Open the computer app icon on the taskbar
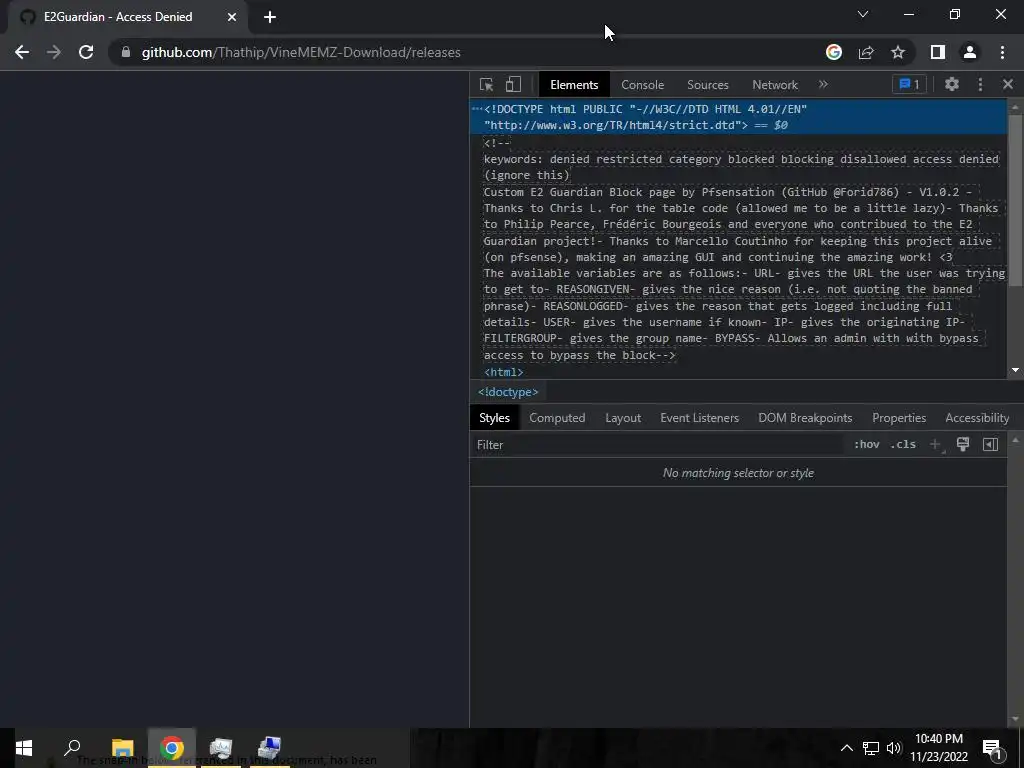The height and width of the screenshot is (768, 1024). point(269,748)
